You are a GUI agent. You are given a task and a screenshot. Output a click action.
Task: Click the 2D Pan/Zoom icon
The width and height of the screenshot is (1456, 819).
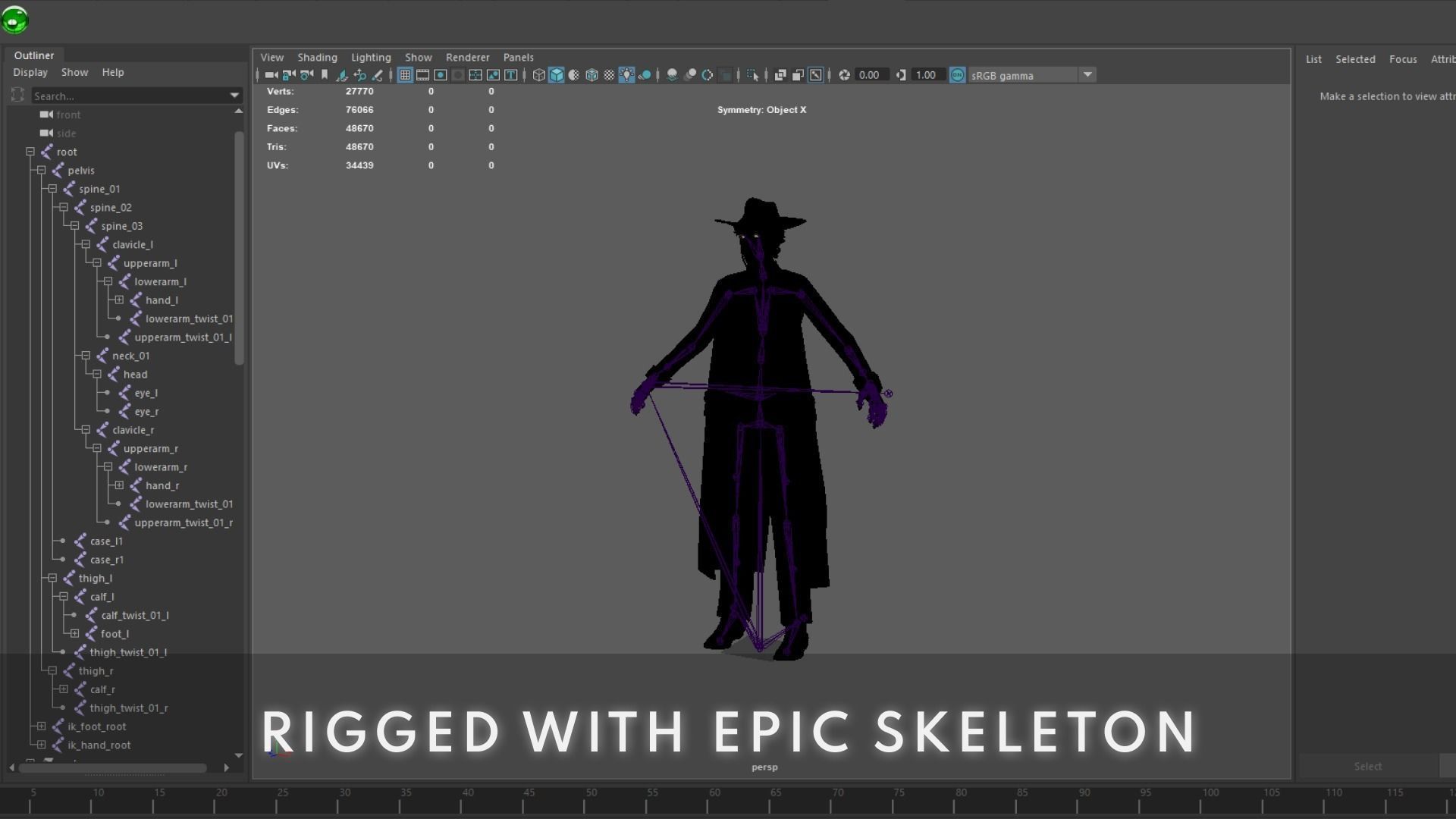pos(359,75)
